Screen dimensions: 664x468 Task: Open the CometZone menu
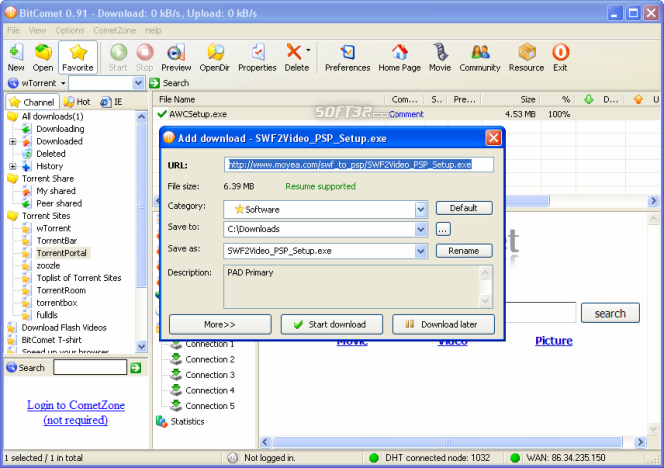click(115, 30)
